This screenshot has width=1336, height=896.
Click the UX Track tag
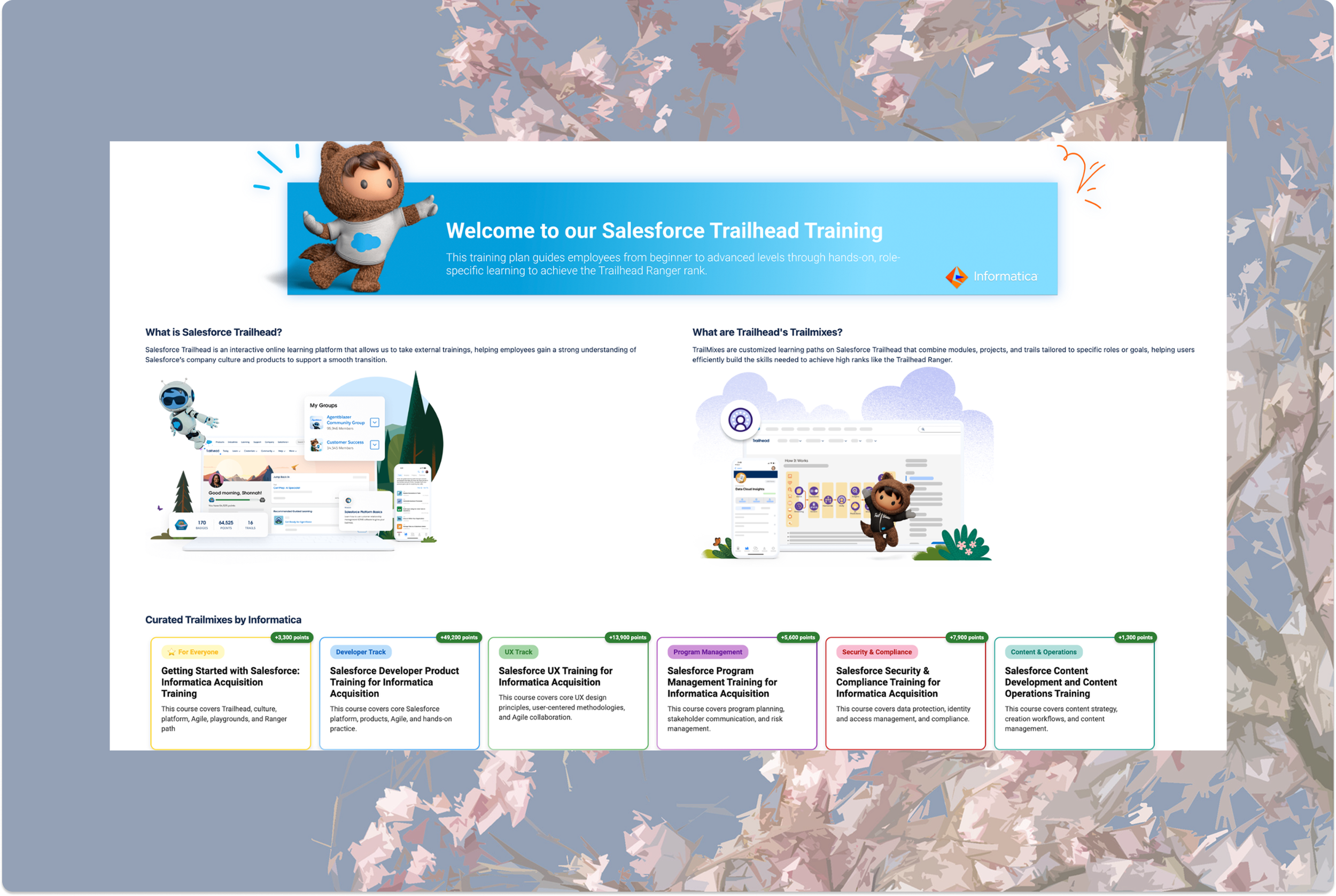(x=518, y=652)
